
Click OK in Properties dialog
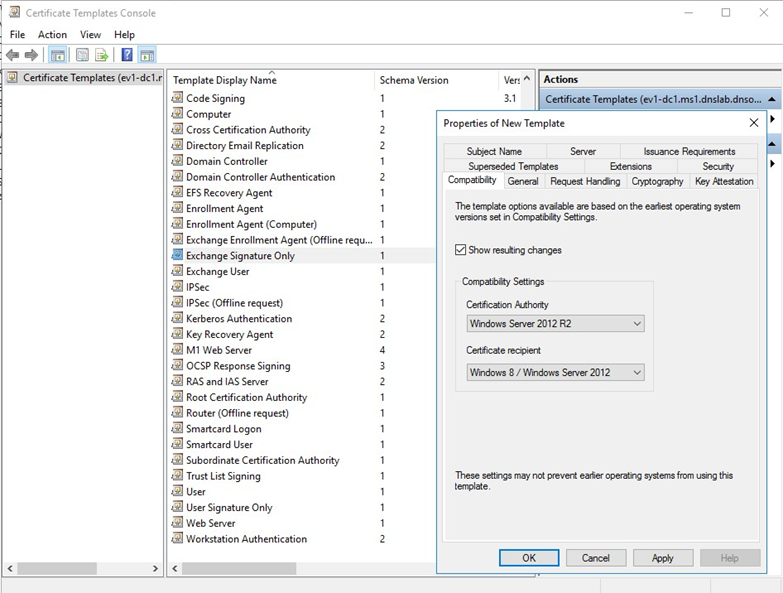coord(529,558)
